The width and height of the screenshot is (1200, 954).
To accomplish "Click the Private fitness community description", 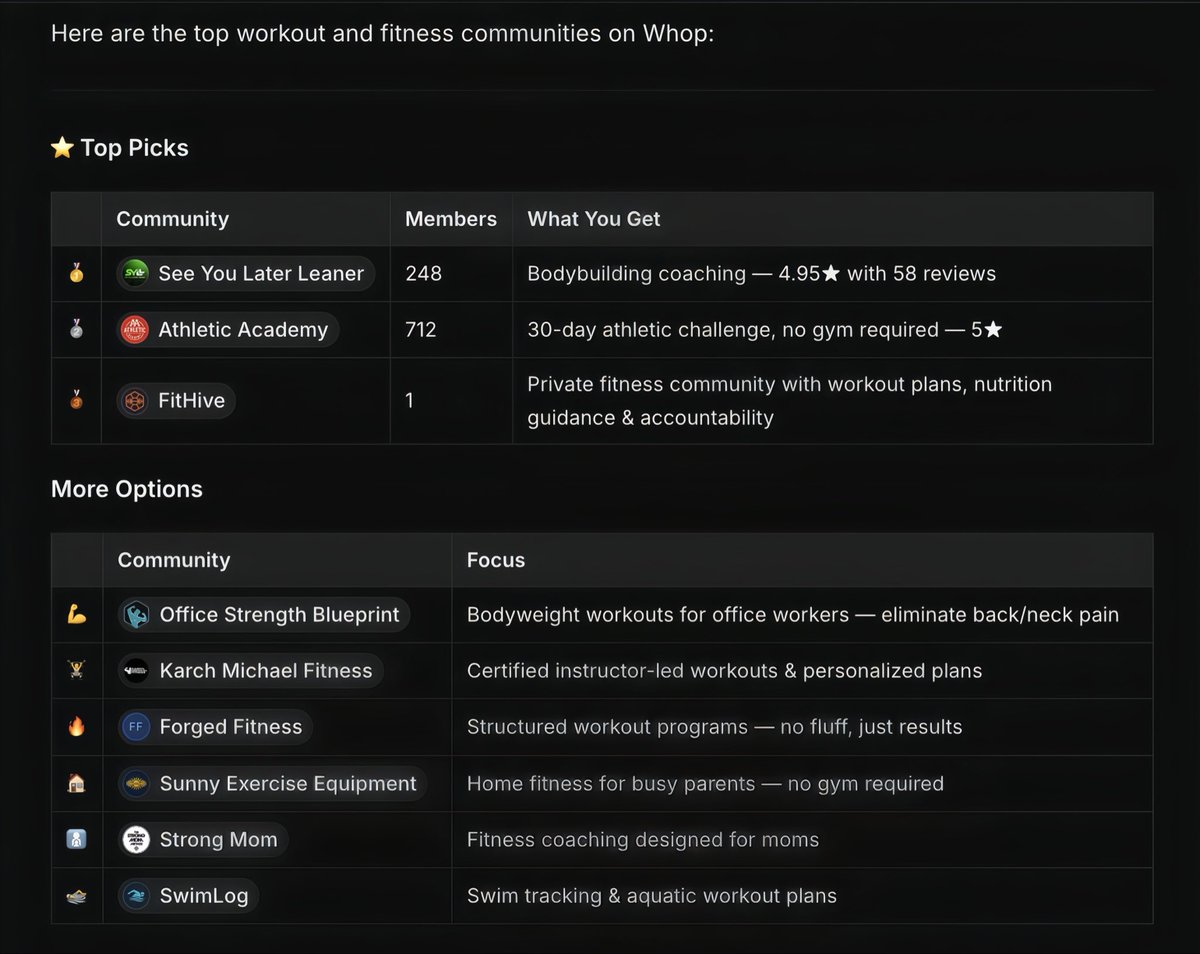I will point(790,401).
